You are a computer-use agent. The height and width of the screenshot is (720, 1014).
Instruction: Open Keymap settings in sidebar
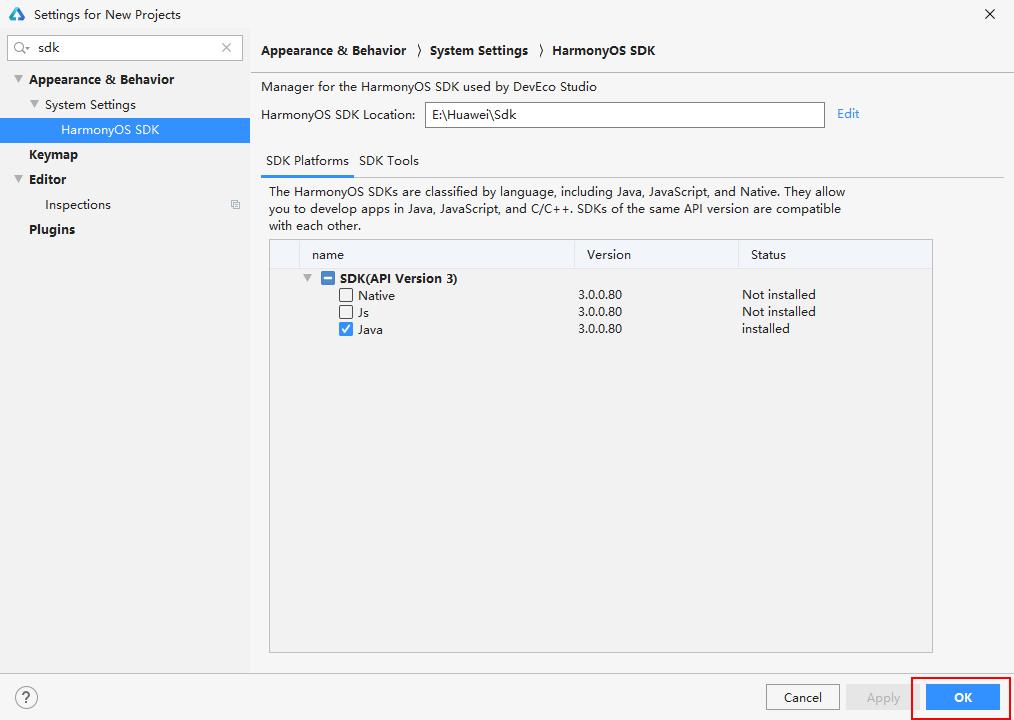53,155
